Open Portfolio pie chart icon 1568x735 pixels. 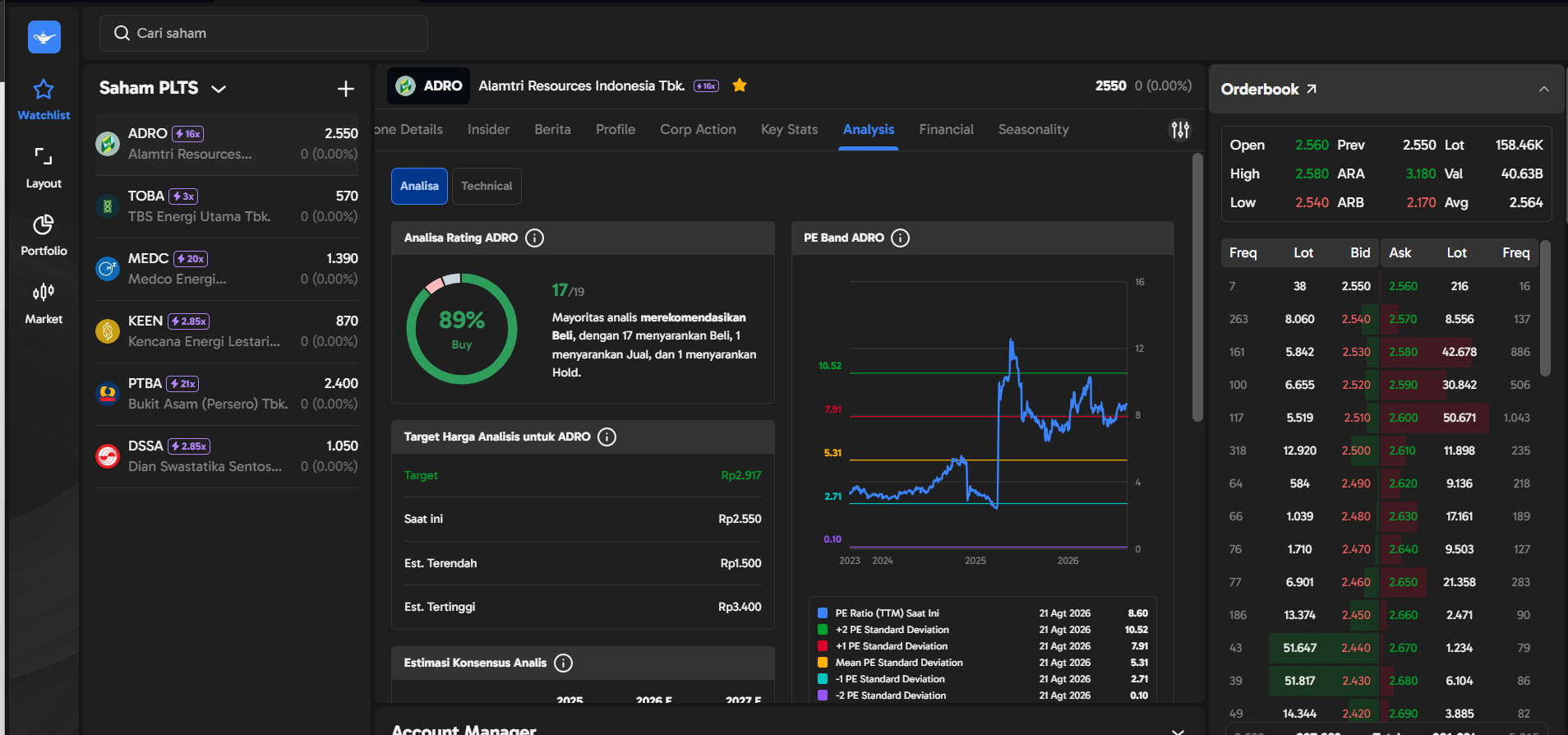click(x=44, y=224)
